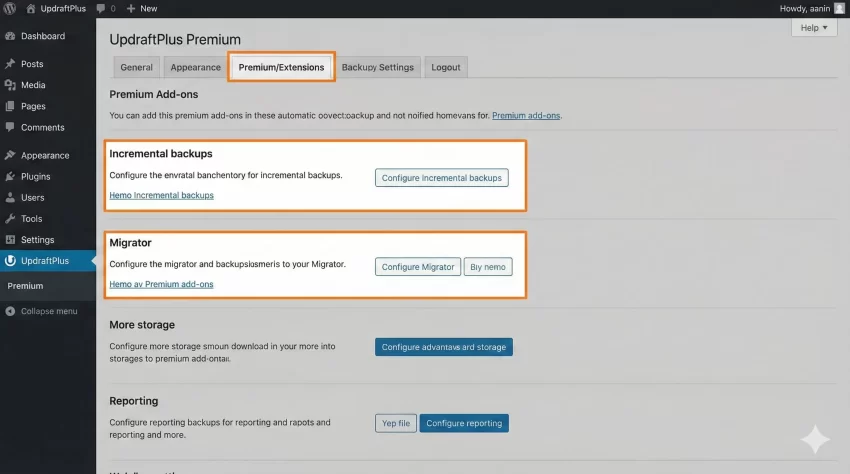Click the Reporting heading
Image resolution: width=850 pixels, height=474 pixels.
point(133,401)
